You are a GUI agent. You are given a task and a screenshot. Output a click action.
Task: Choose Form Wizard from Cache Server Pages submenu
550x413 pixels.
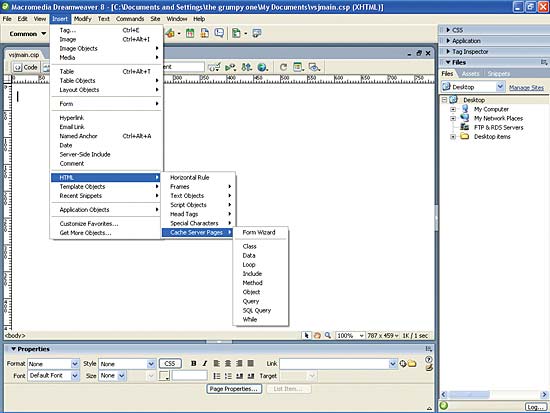pos(260,232)
